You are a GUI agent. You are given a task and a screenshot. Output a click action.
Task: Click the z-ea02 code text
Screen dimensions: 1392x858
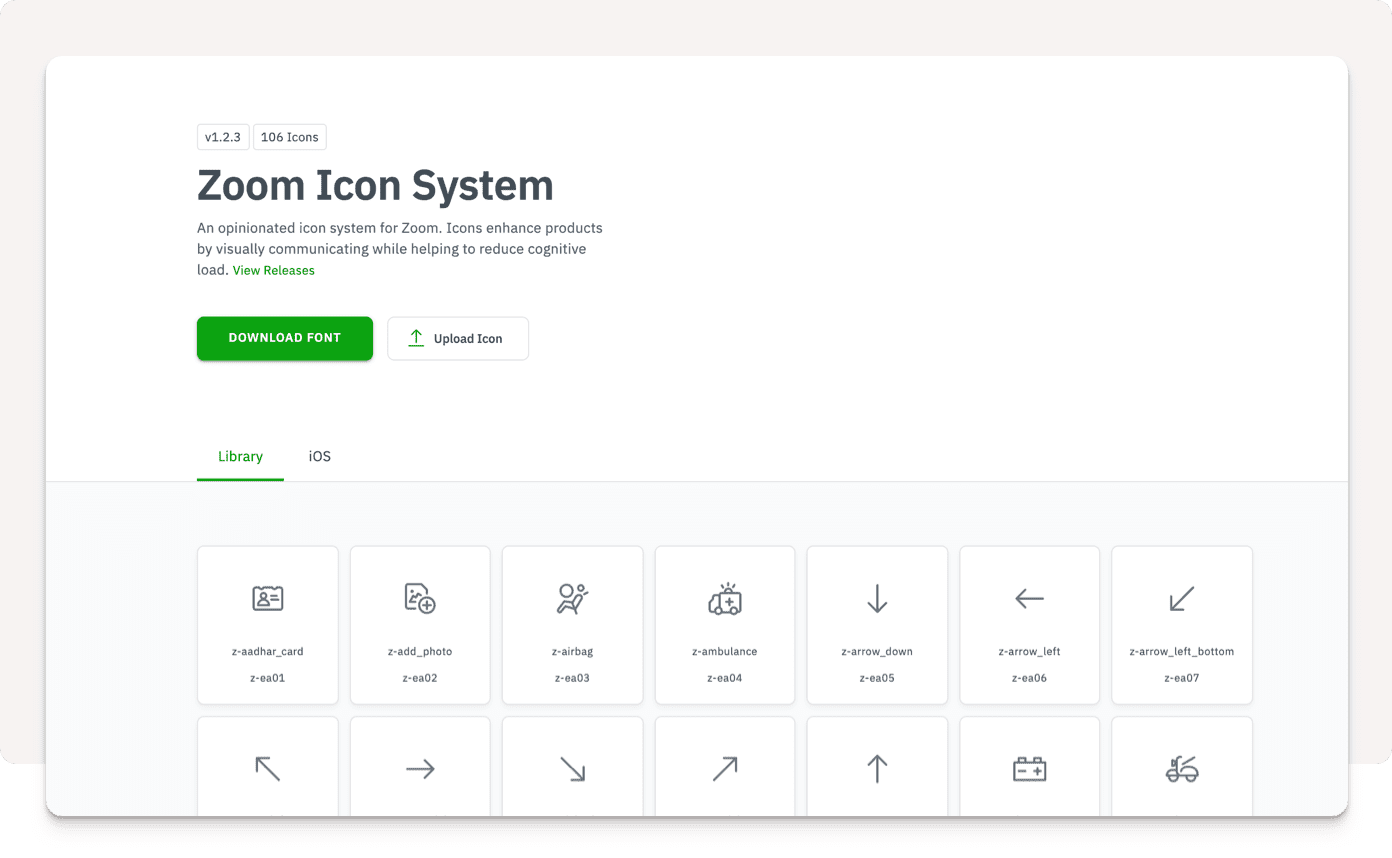[x=420, y=678]
